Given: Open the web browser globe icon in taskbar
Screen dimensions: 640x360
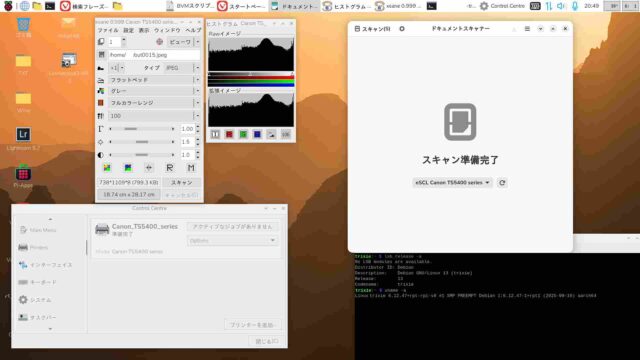Looking at the screenshot, I should point(24,6).
